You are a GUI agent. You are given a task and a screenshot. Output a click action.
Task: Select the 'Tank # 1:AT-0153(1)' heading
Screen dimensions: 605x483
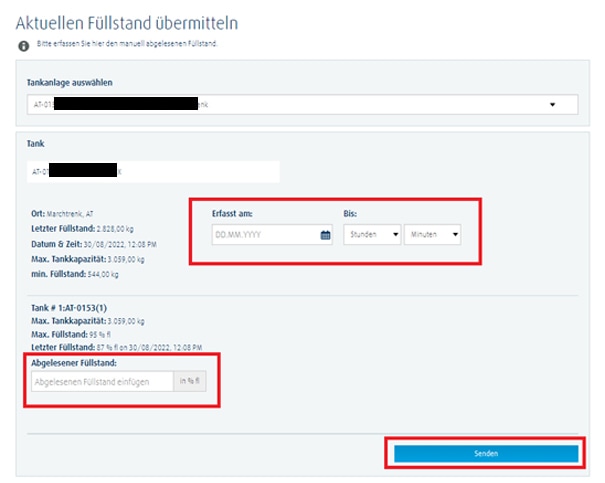pyautogui.click(x=69, y=308)
